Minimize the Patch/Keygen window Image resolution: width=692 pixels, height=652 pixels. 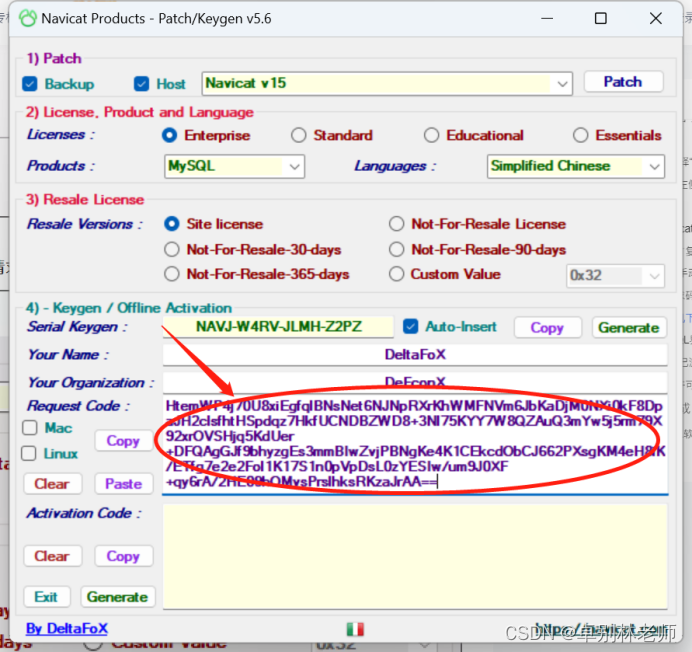[547, 19]
